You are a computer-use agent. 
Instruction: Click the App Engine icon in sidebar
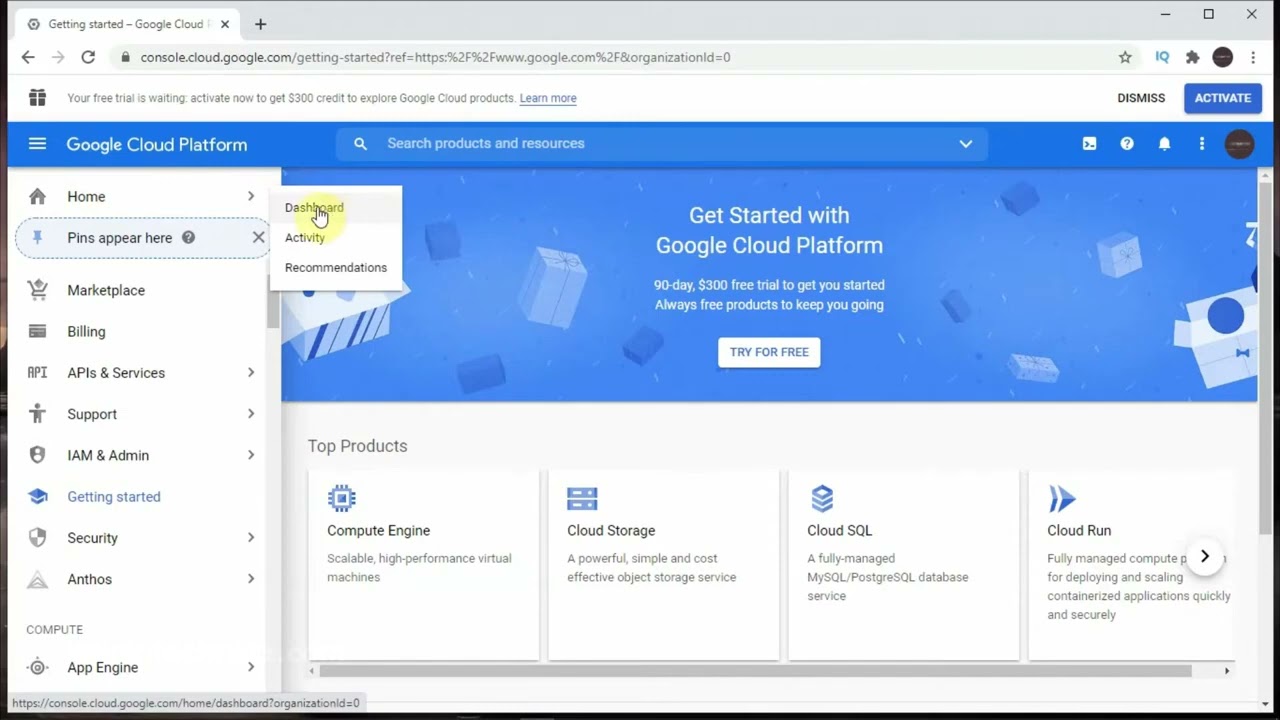pos(37,667)
